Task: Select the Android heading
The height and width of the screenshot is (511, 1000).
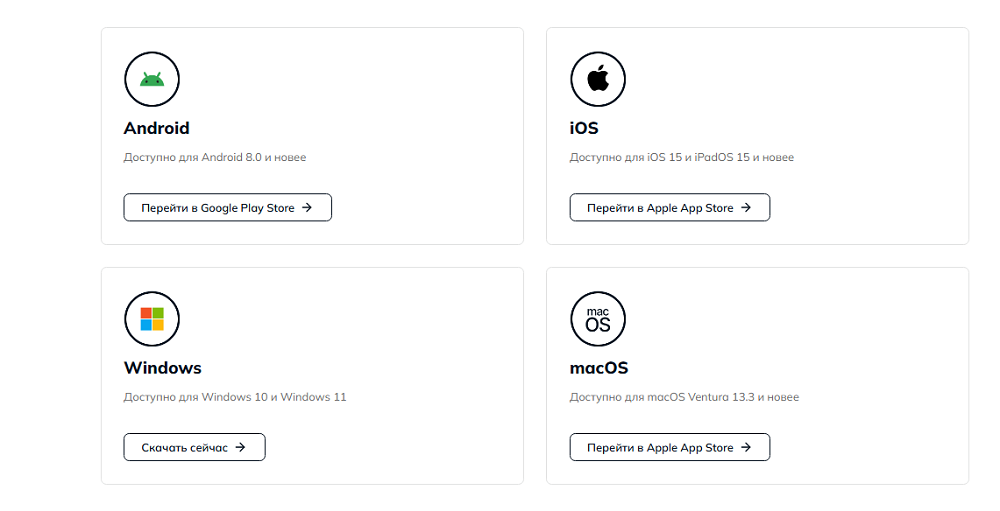Action: (157, 128)
